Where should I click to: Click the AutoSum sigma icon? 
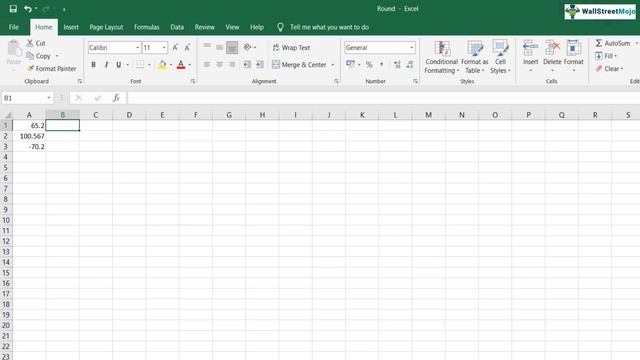599,43
